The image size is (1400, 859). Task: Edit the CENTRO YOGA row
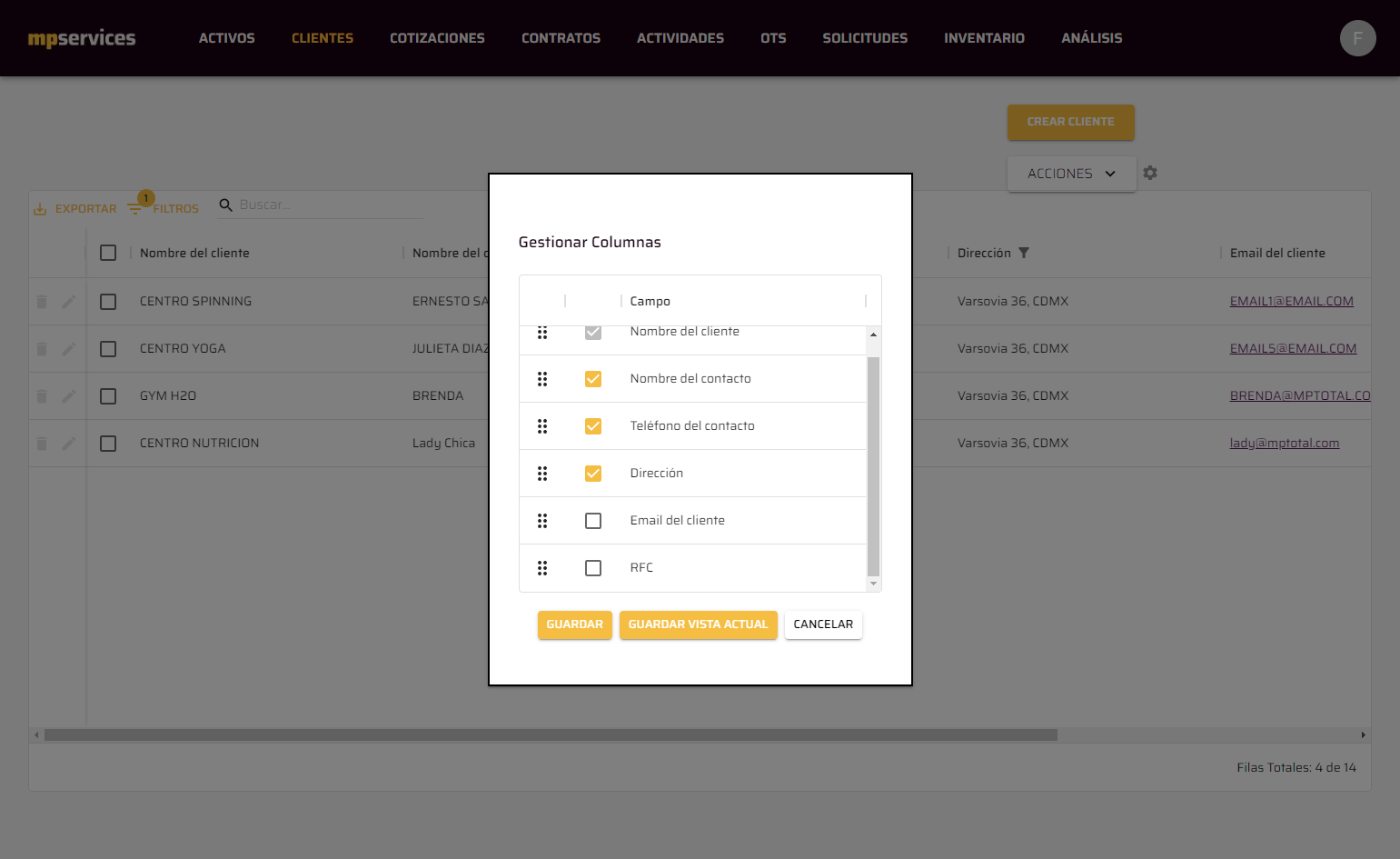(68, 349)
